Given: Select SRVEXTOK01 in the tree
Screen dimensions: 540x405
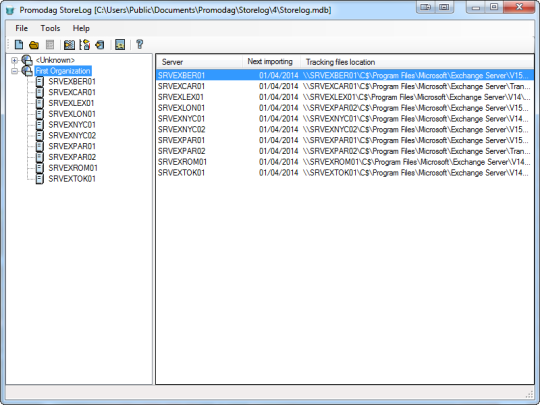Looking at the screenshot, I should [x=72, y=179].
